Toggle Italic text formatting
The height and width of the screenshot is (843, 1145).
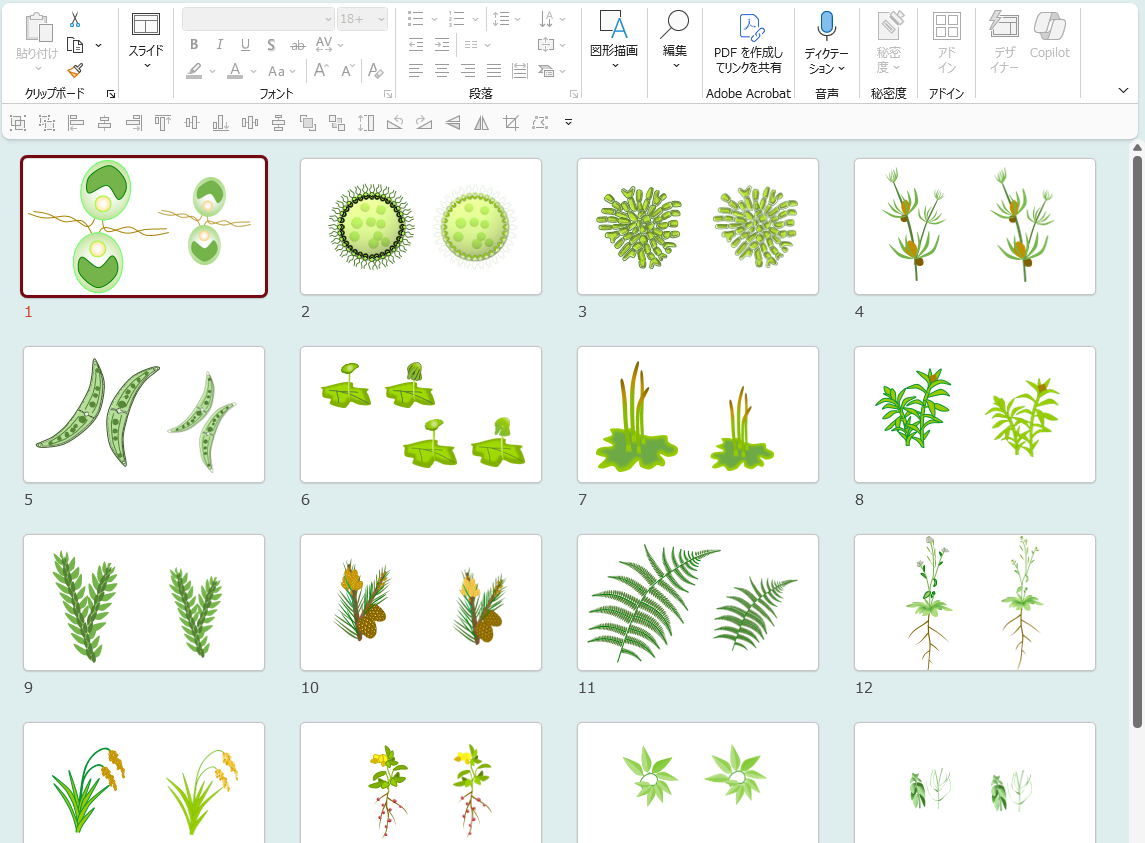[220, 45]
